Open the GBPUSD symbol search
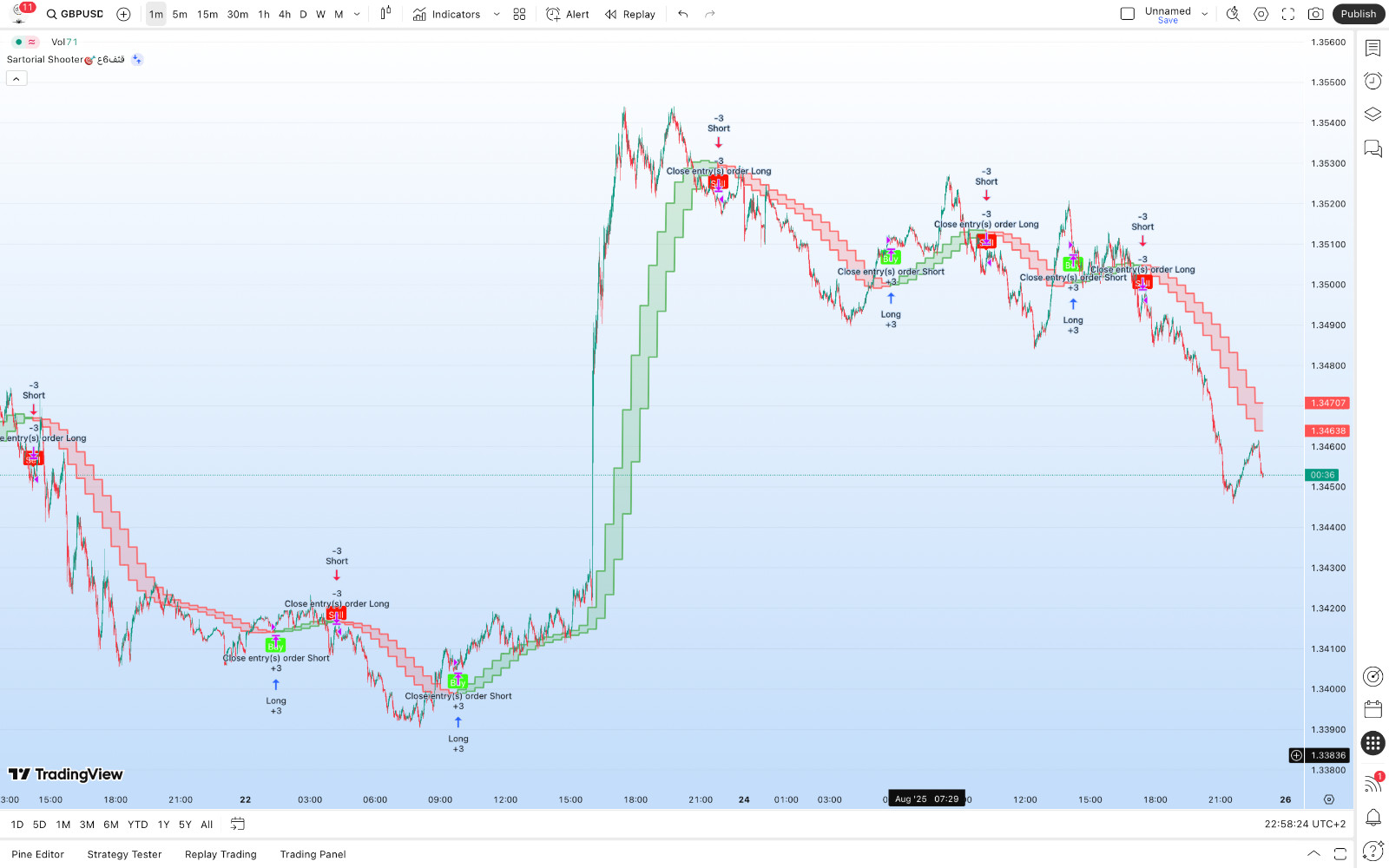The width and height of the screenshot is (1389, 868). (x=75, y=14)
